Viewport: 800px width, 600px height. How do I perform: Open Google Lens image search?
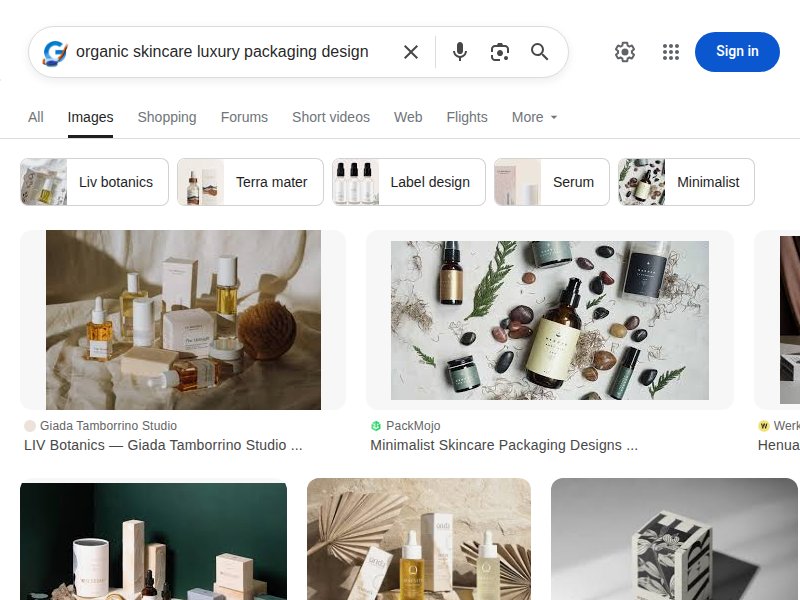pos(499,51)
